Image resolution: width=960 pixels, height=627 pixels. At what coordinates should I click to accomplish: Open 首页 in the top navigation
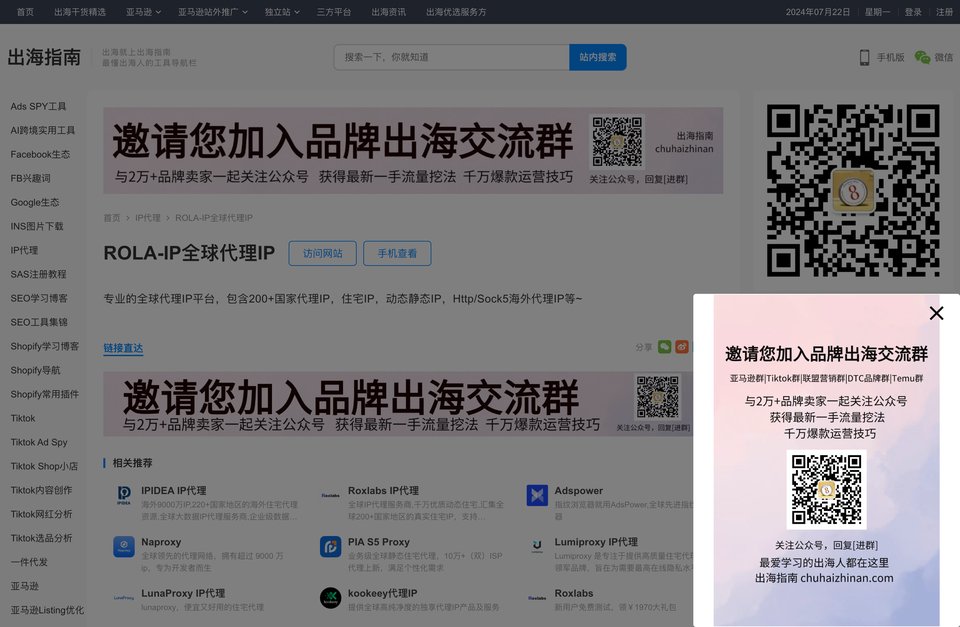click(25, 12)
